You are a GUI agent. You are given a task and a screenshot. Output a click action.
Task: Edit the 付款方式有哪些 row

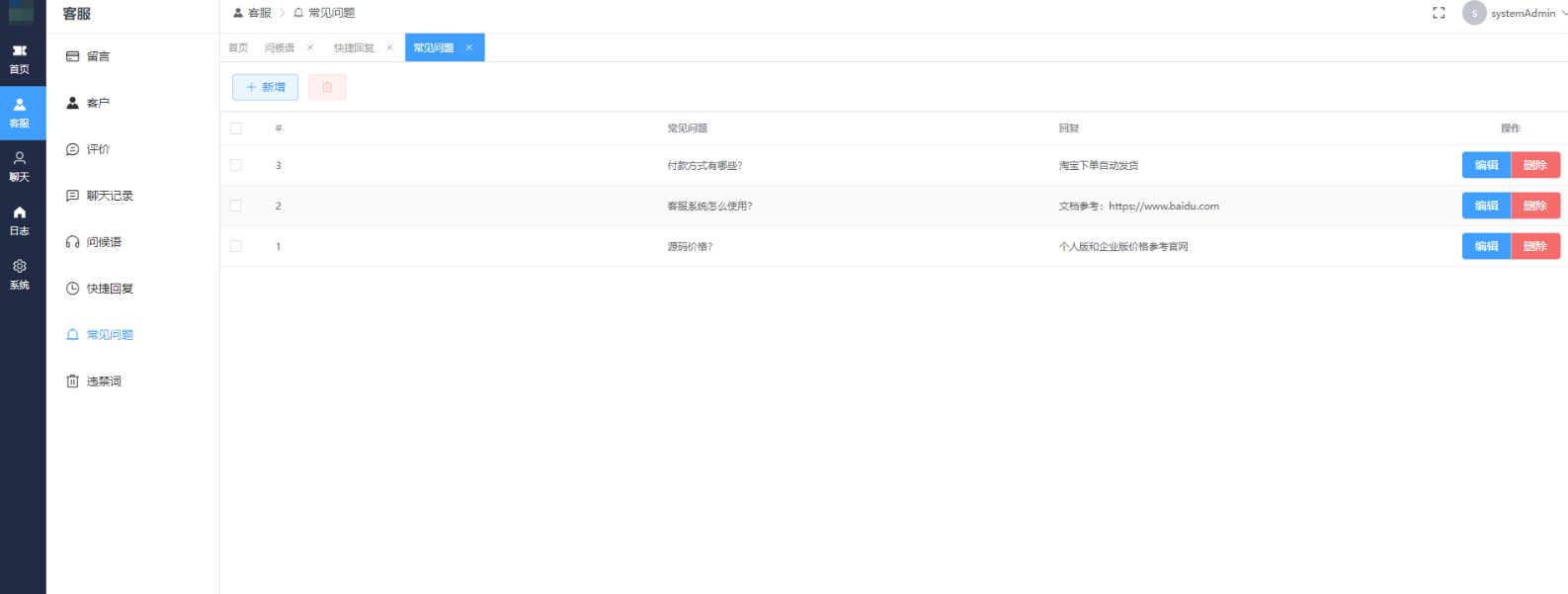point(1486,165)
